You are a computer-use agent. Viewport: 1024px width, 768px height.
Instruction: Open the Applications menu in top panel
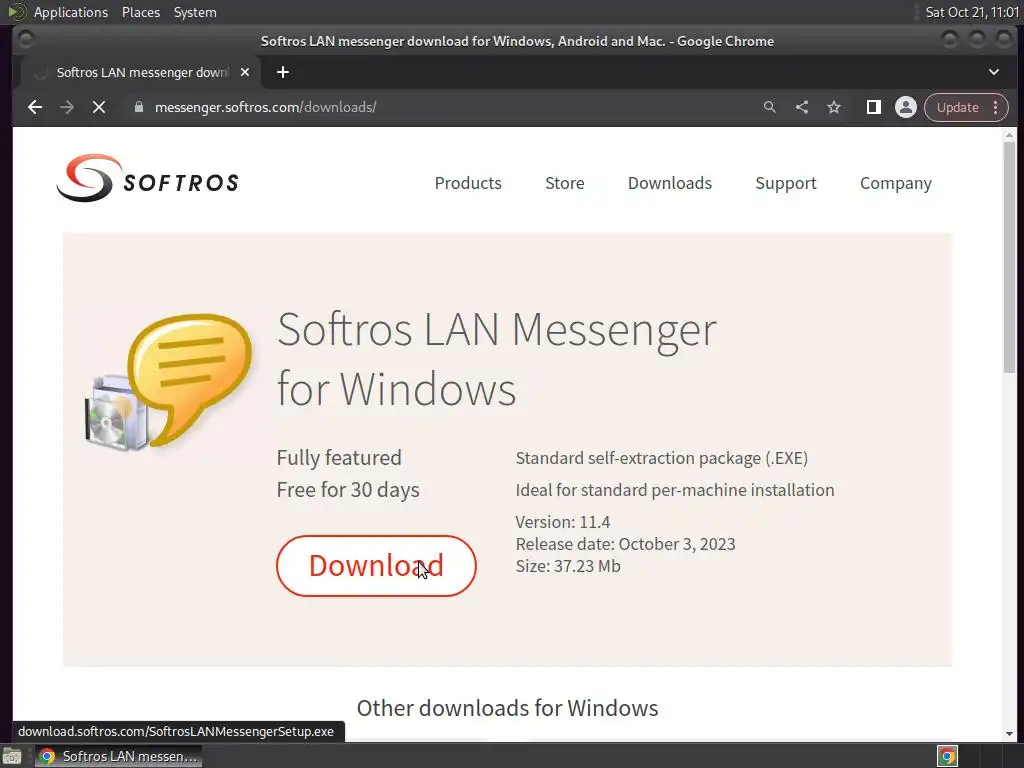[71, 12]
